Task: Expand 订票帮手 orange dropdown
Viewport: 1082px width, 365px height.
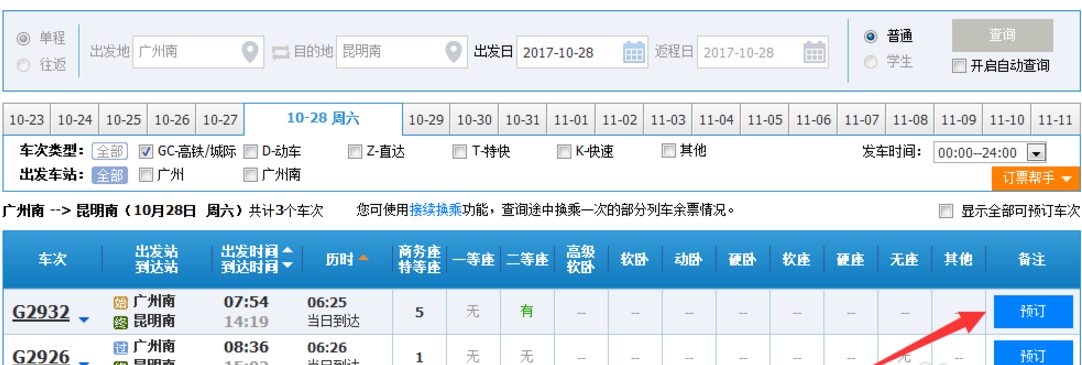Action: (1036, 178)
